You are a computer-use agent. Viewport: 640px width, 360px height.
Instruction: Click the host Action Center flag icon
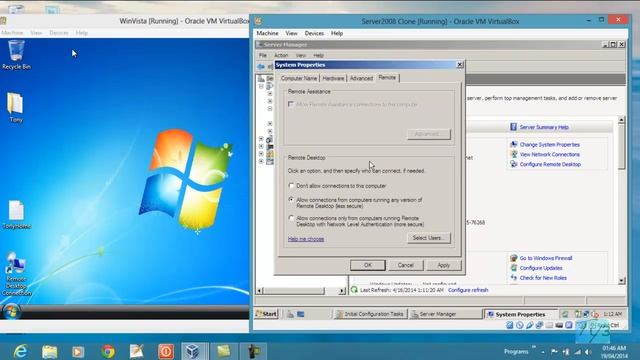click(554, 351)
